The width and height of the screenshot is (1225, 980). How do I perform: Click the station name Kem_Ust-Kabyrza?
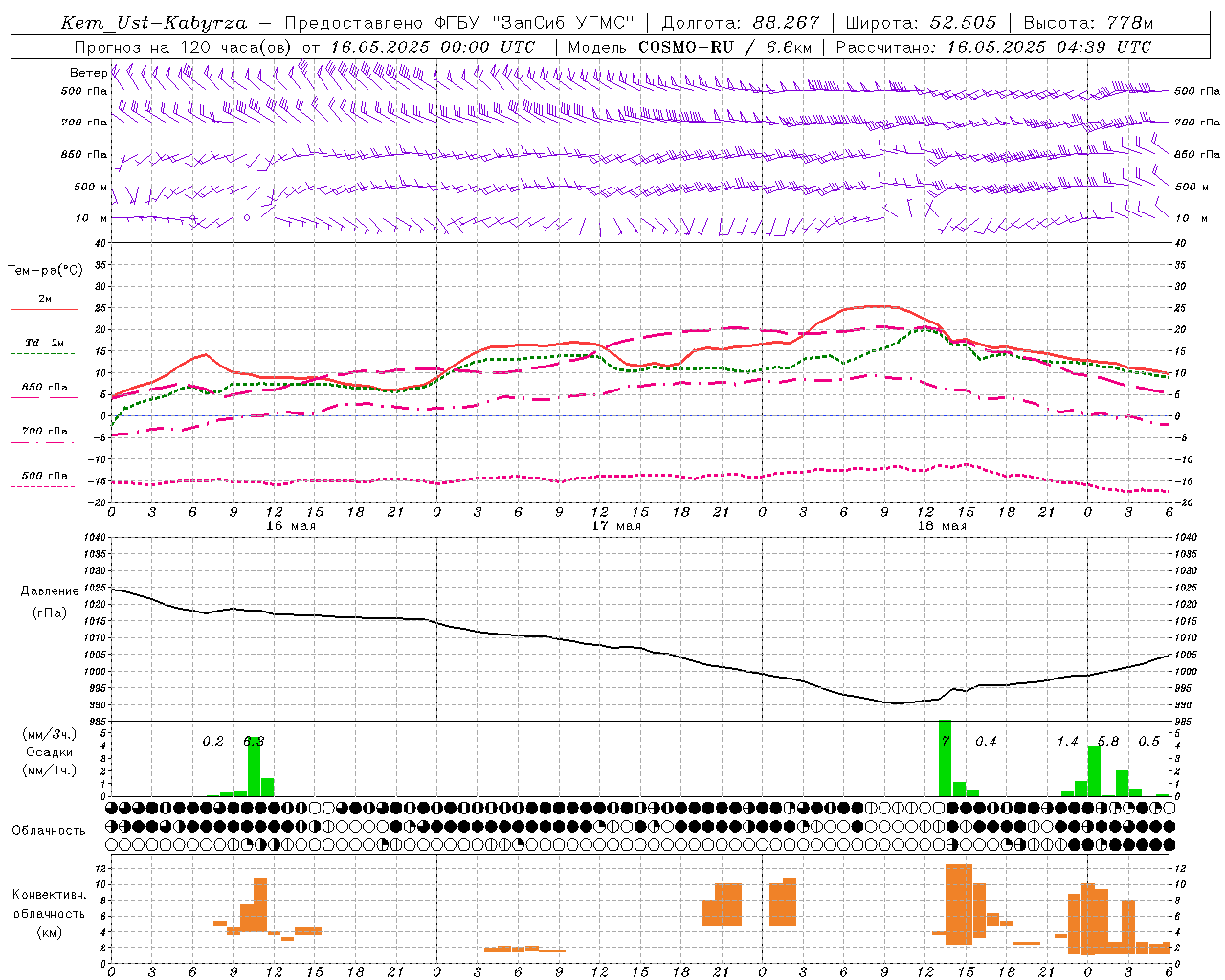153,23
